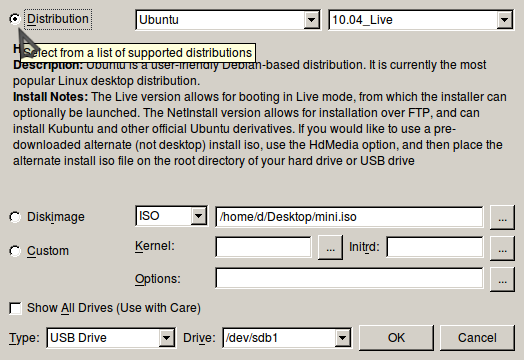Click the Initrd input field

pos(435,247)
